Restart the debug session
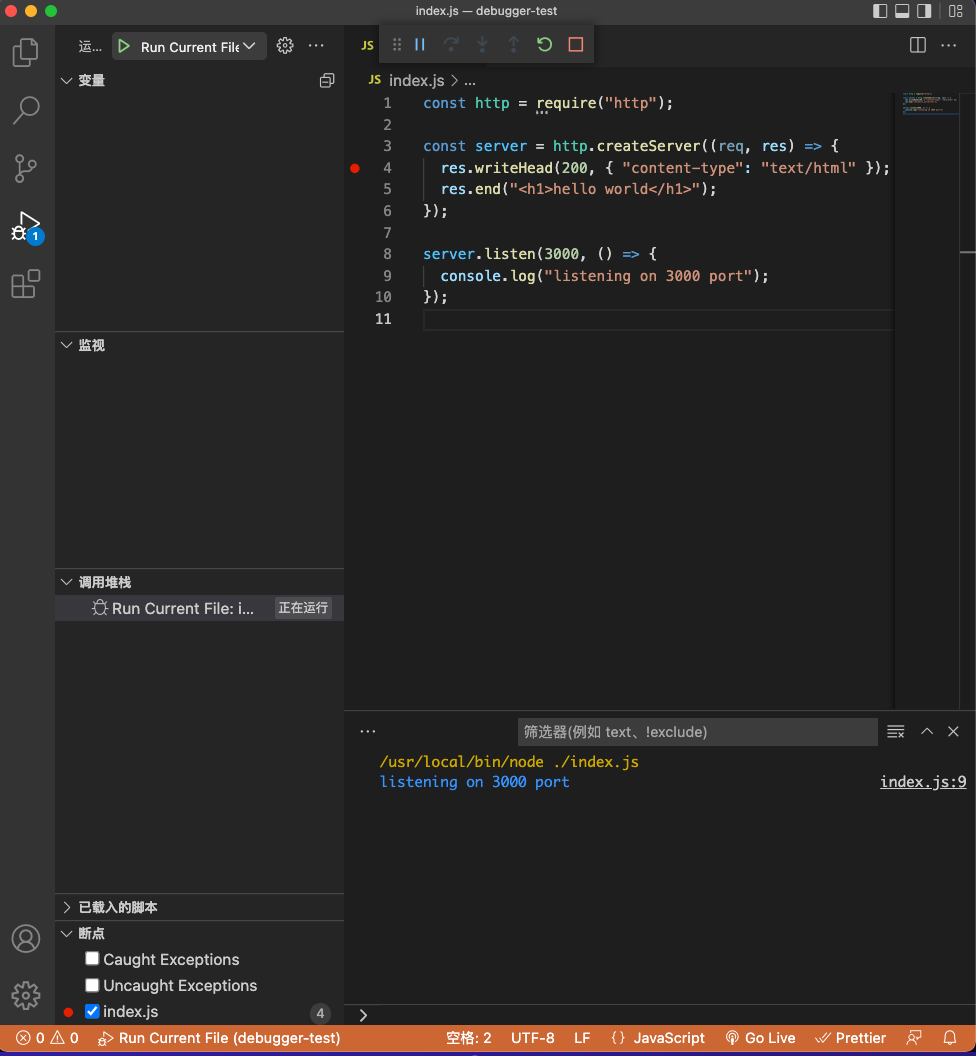This screenshot has width=976, height=1056. [544, 44]
